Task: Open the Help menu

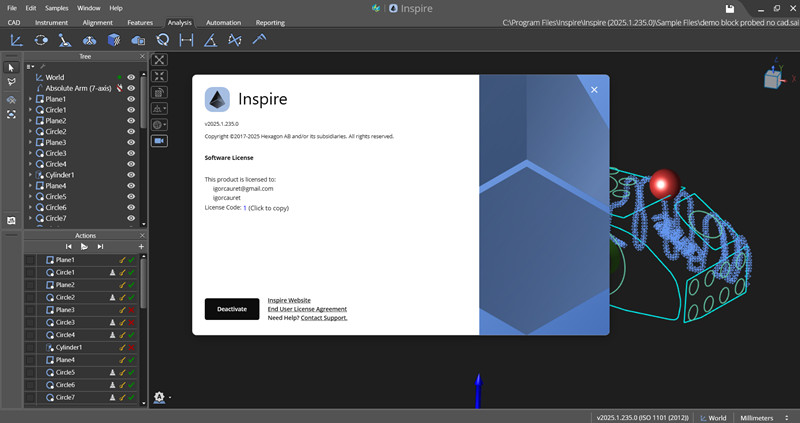Action: pos(116,8)
